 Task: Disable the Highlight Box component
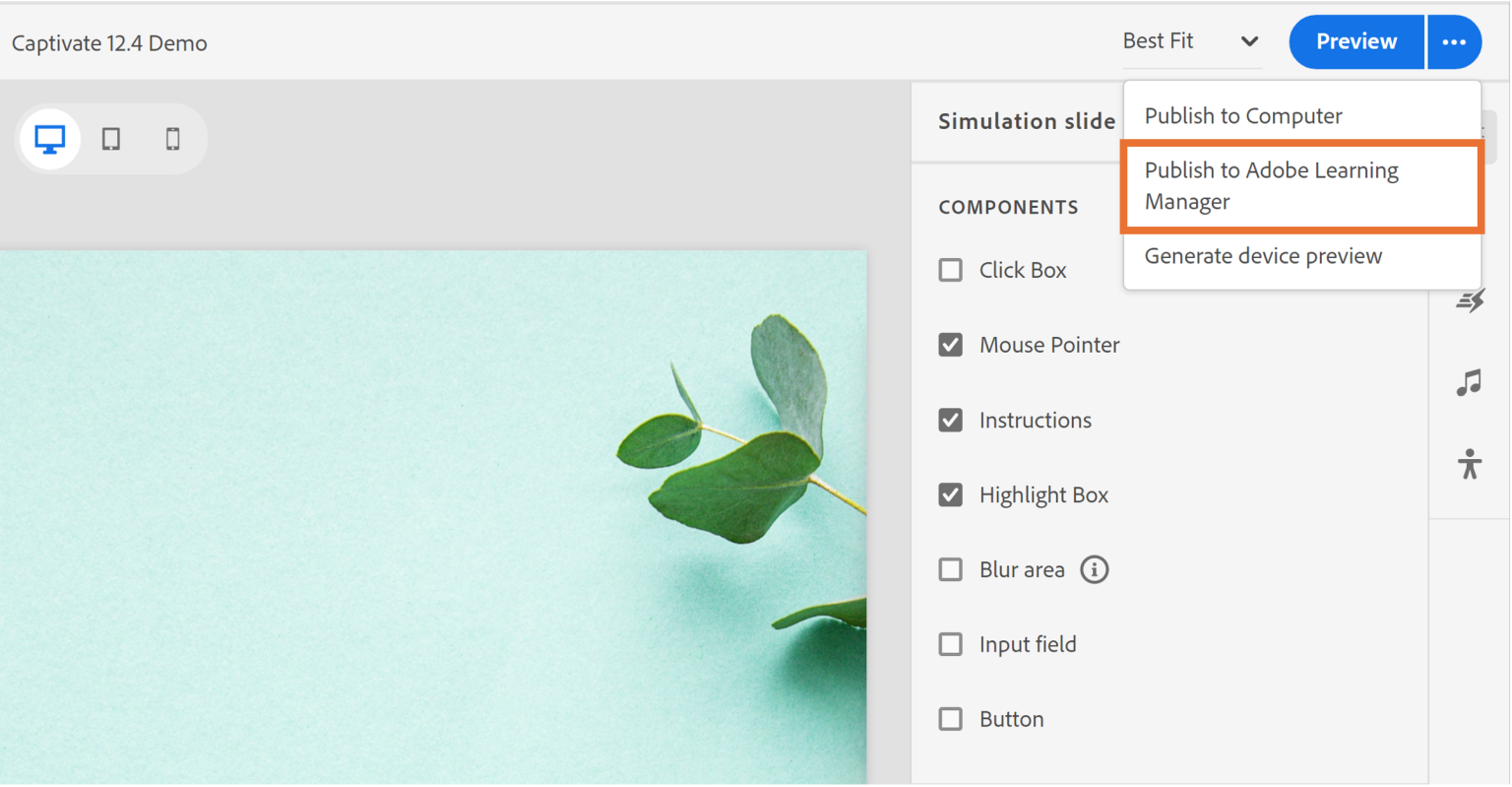[950, 494]
